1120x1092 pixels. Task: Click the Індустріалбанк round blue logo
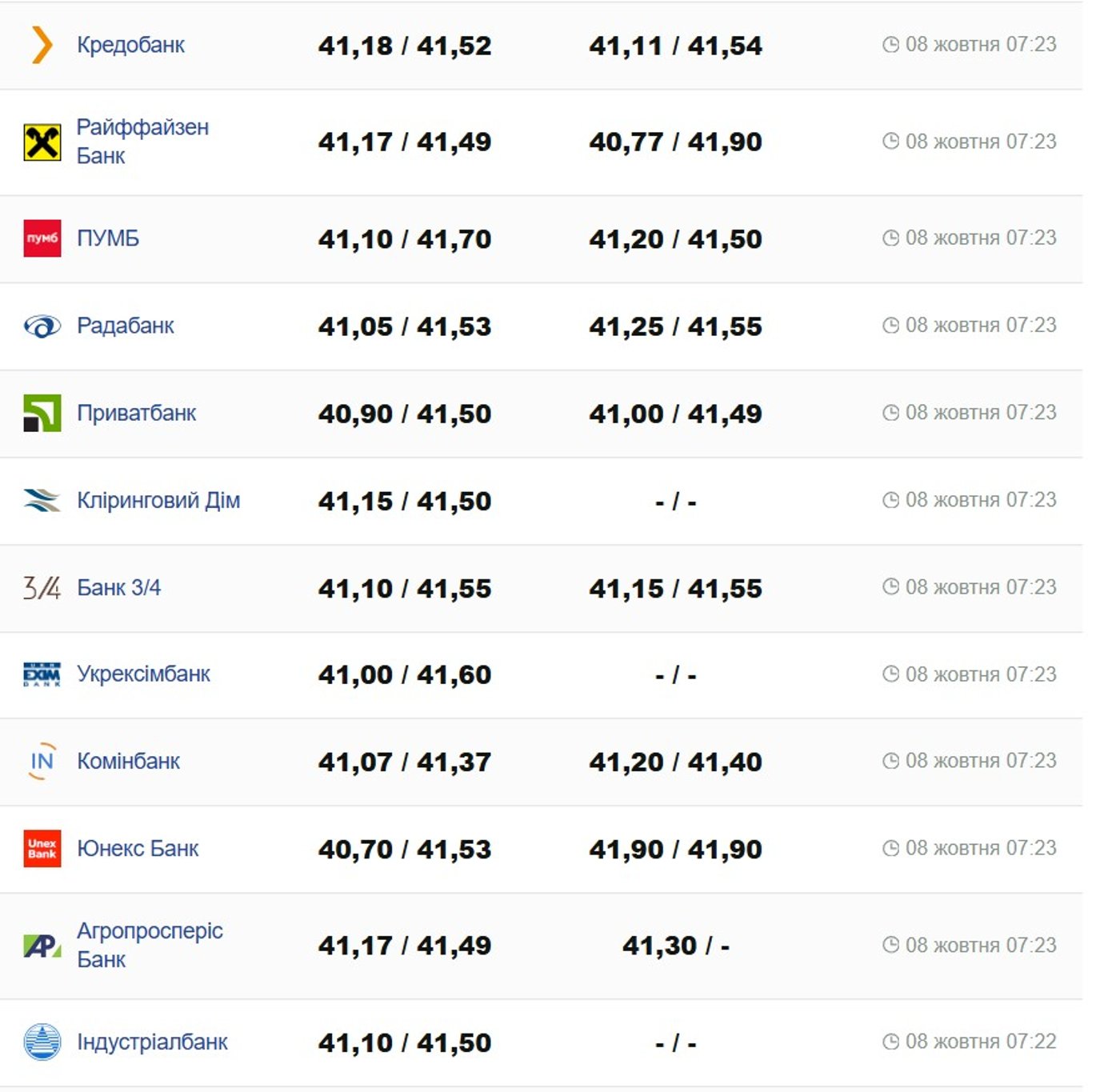[x=42, y=1042]
